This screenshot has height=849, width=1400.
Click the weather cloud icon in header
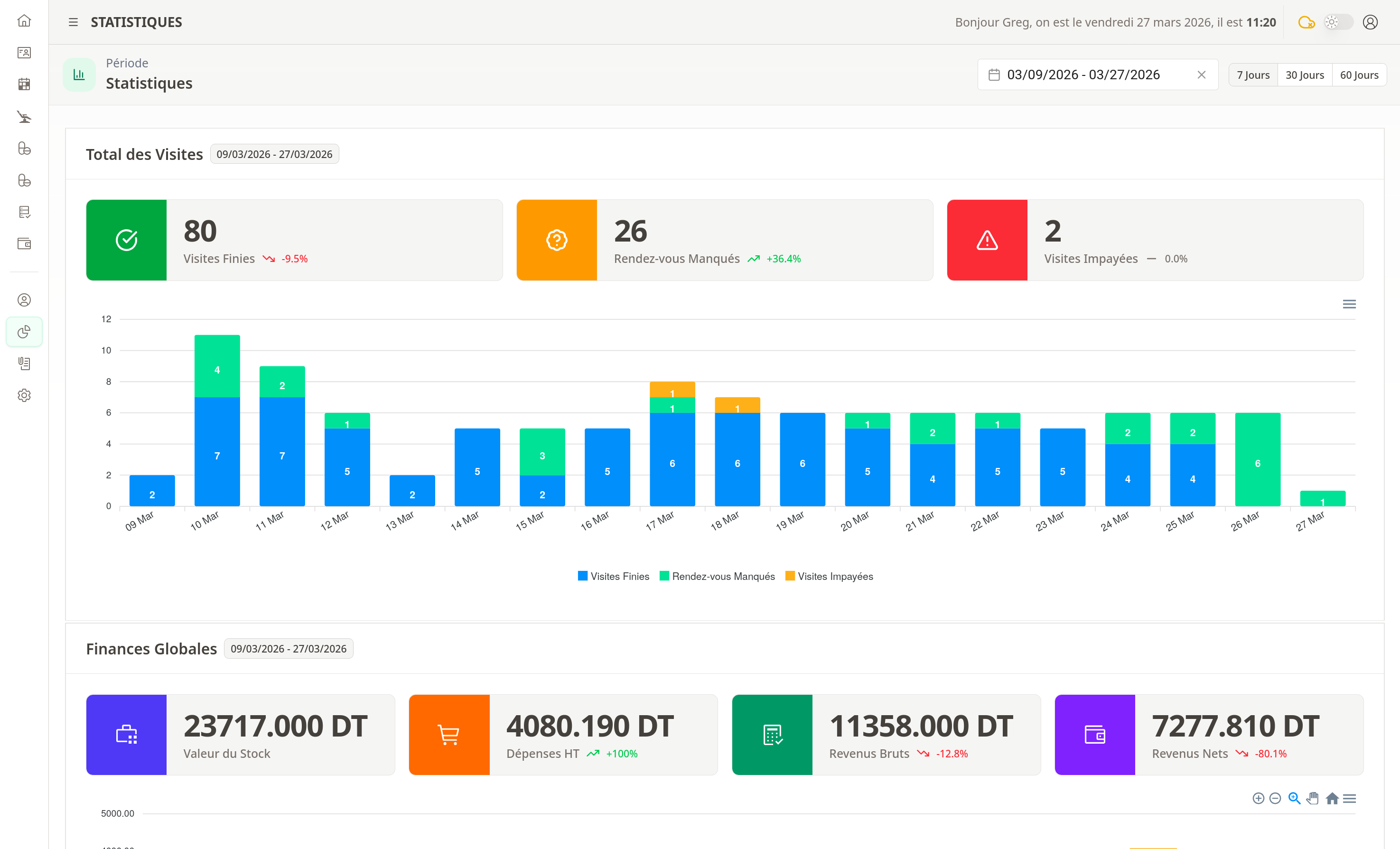pyautogui.click(x=1306, y=22)
